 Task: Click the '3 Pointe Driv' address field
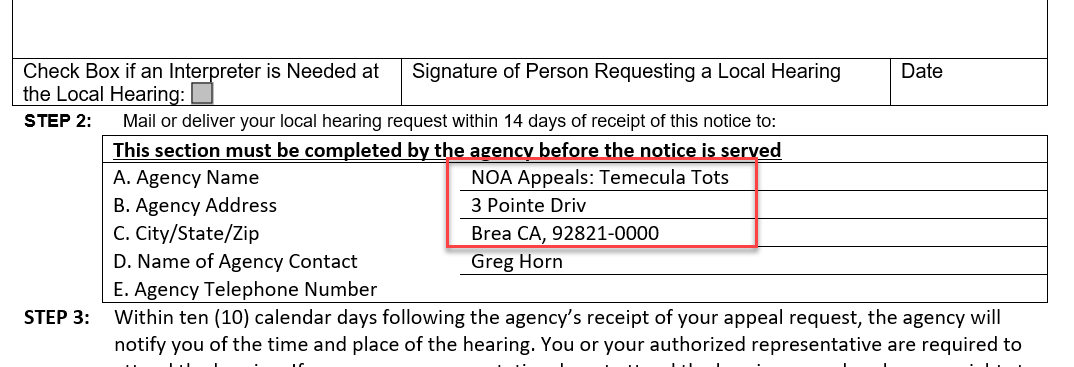(x=753, y=205)
